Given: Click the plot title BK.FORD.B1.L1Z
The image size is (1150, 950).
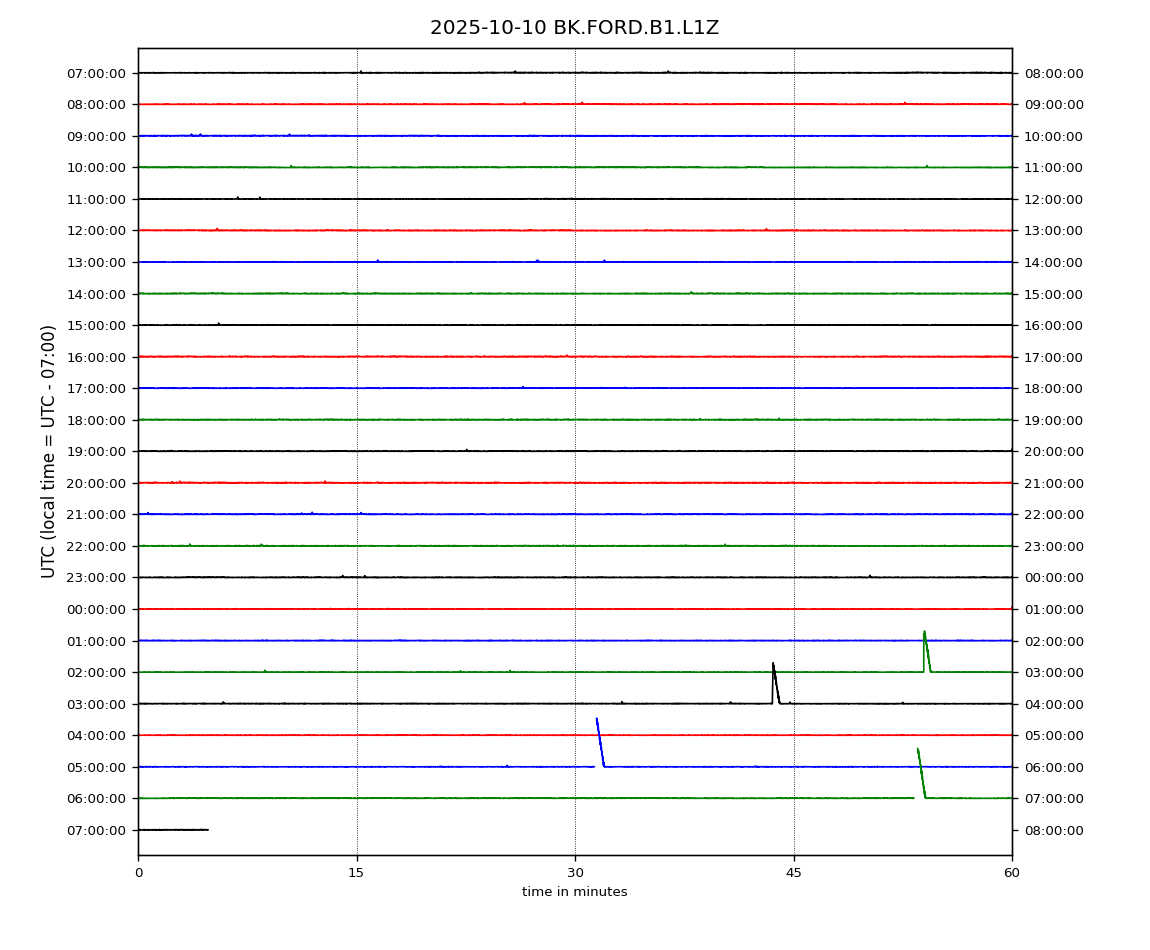Looking at the screenshot, I should pyautogui.click(x=574, y=28).
